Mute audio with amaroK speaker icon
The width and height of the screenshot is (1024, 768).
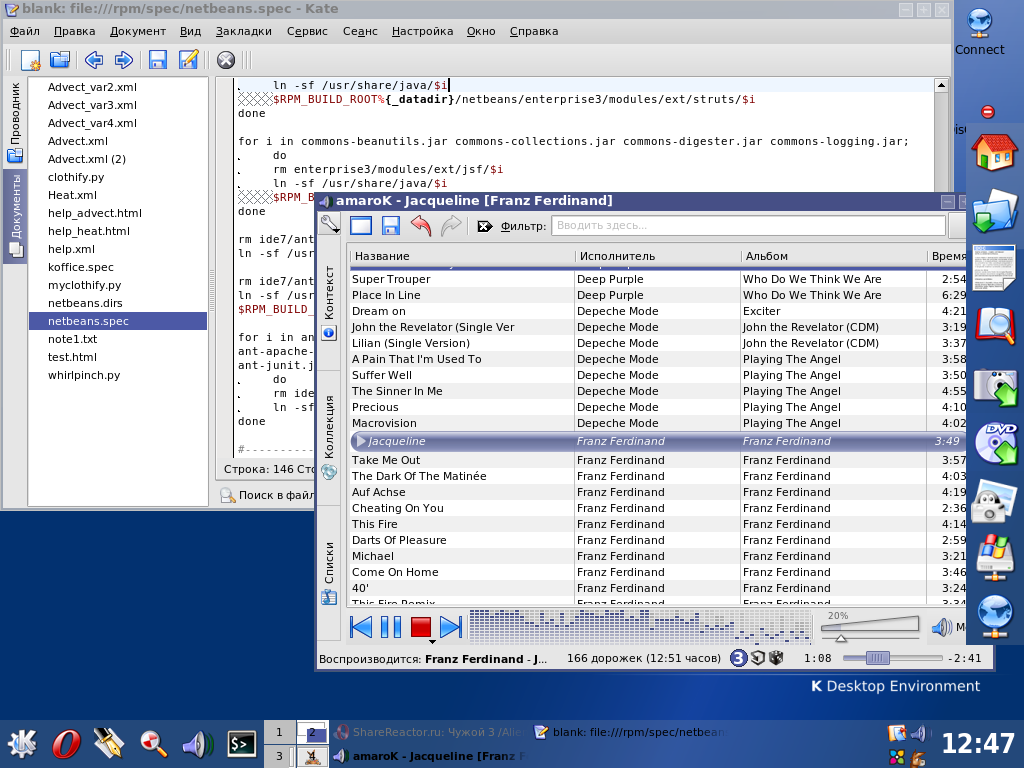point(941,628)
